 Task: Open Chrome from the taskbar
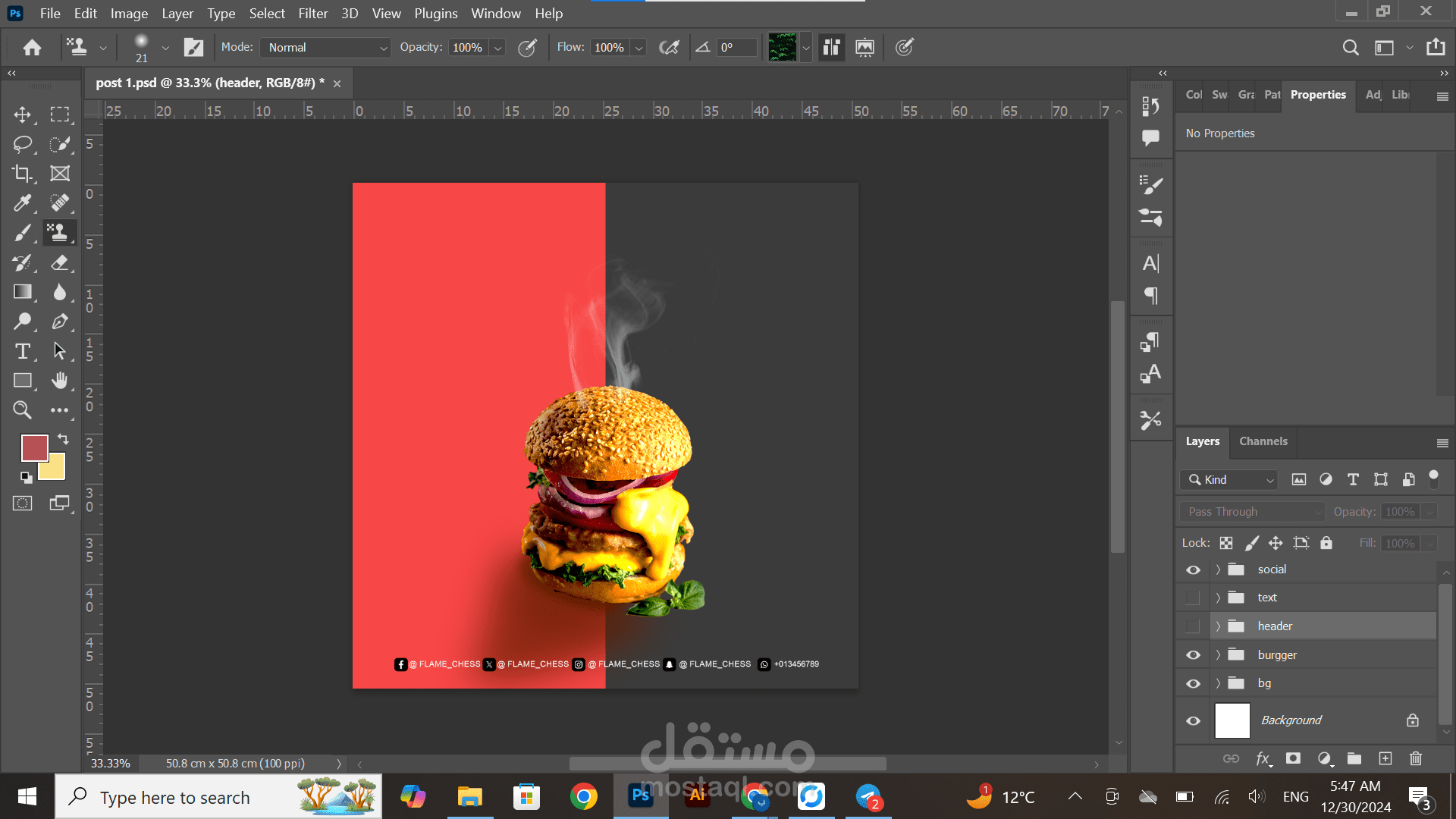[x=583, y=797]
